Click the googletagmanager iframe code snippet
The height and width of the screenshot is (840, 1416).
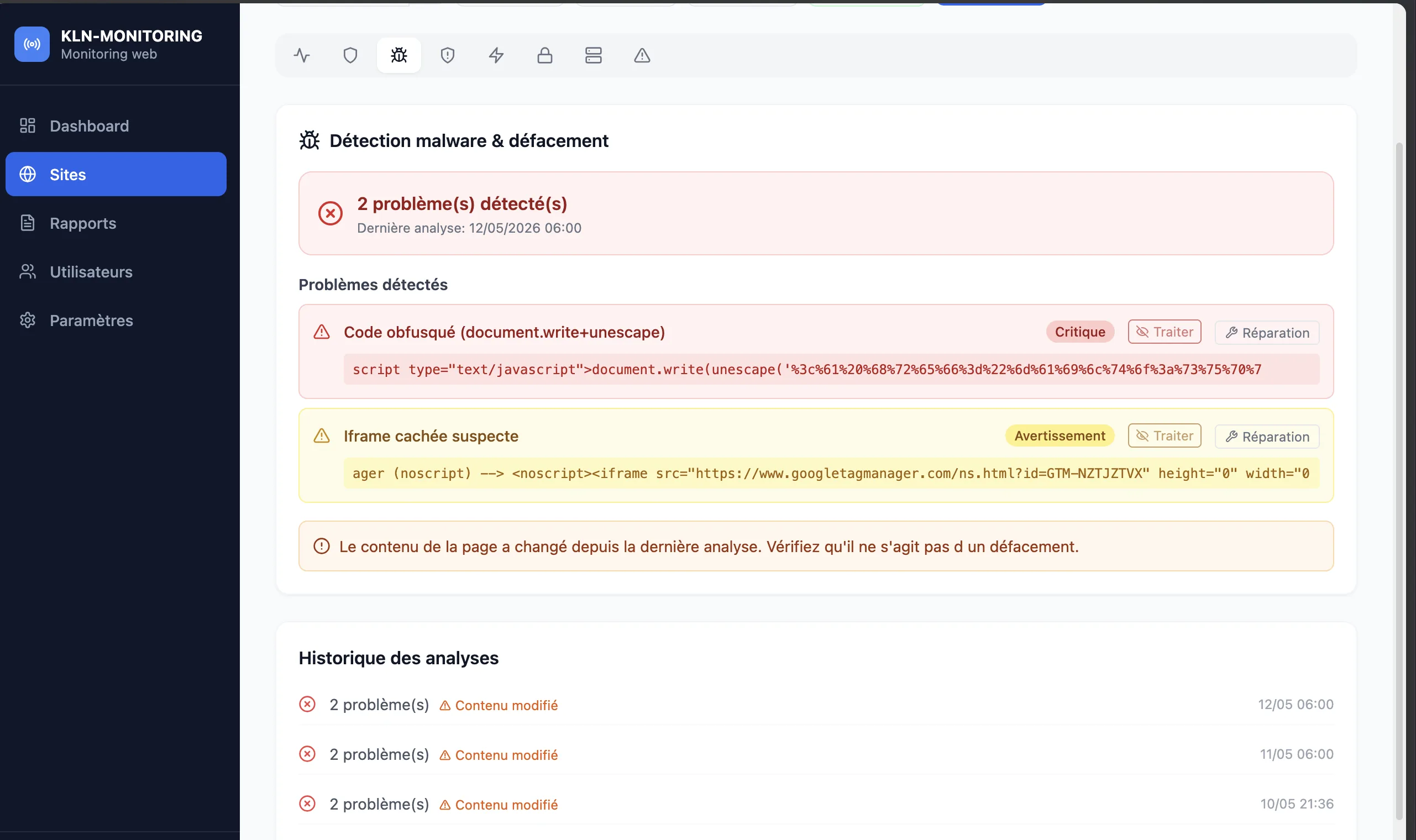(x=831, y=473)
